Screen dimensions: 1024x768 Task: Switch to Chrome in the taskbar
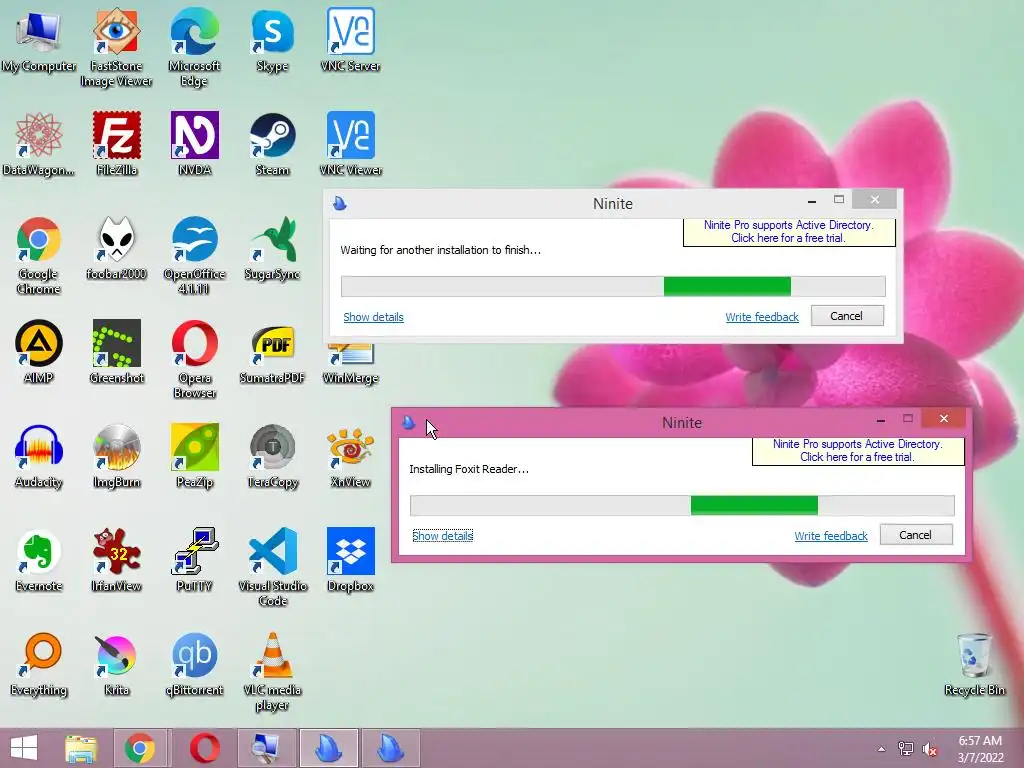click(x=140, y=748)
